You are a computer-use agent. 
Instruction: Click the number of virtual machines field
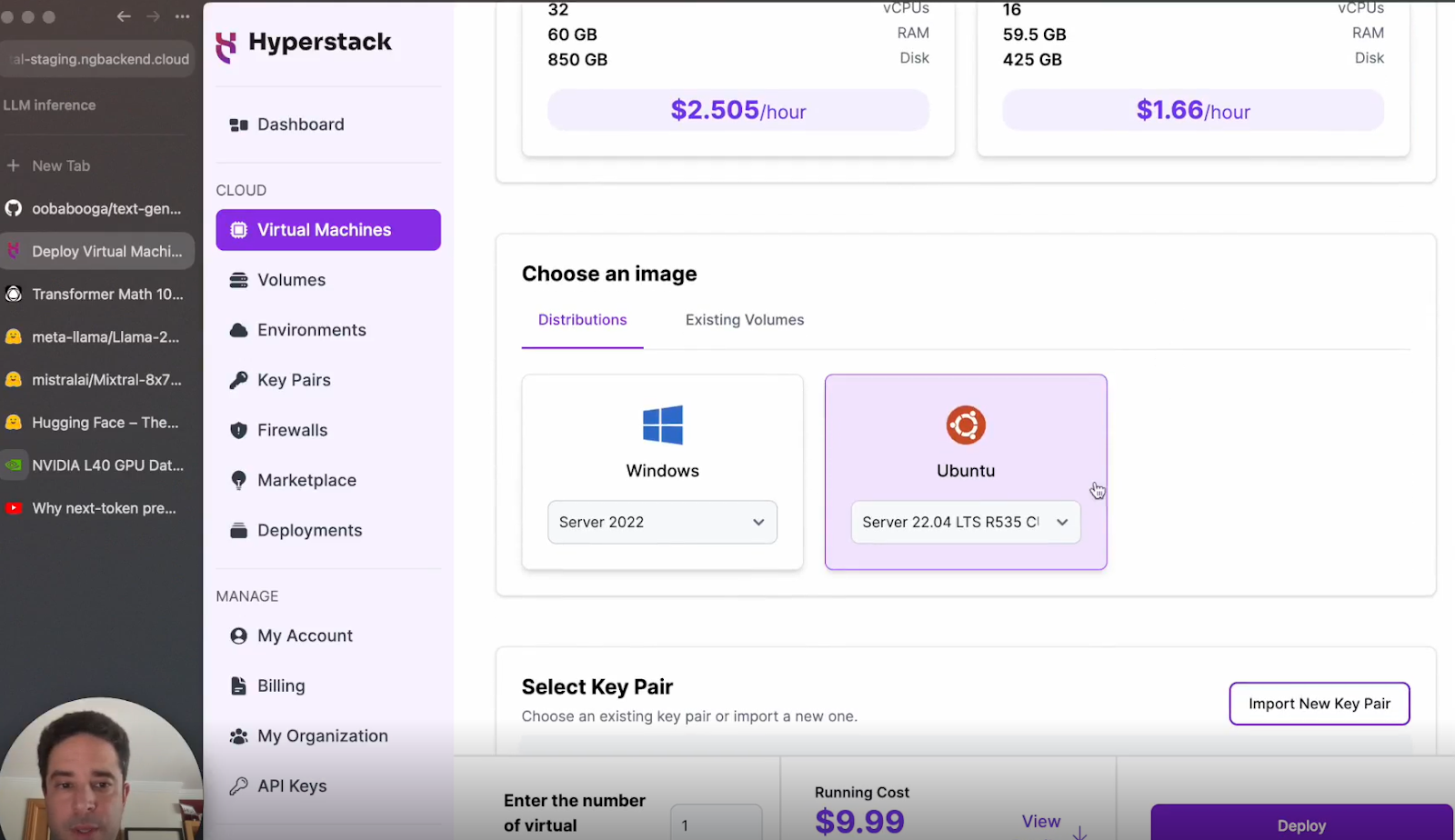(717, 823)
